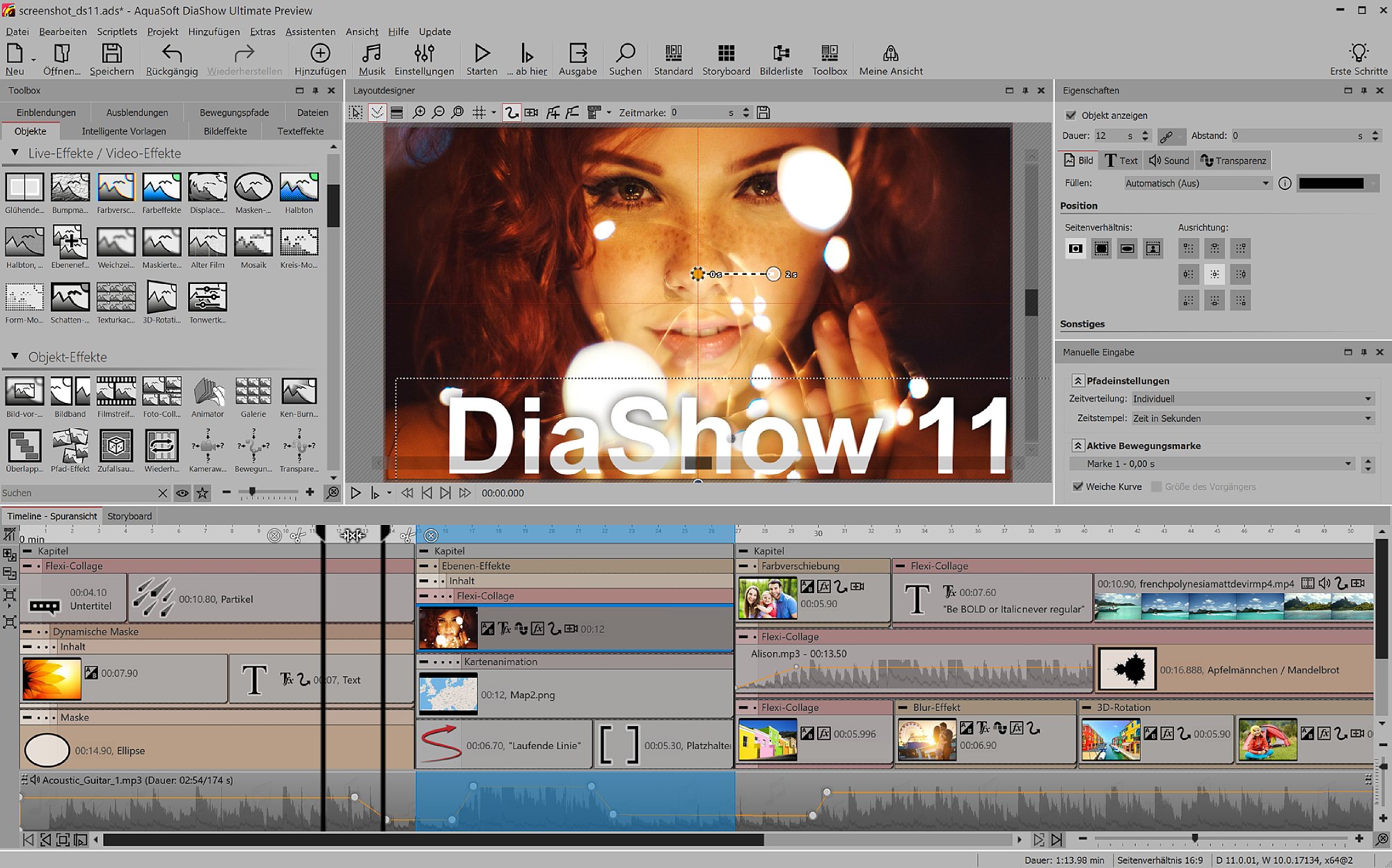The height and width of the screenshot is (868, 1392).
Task: Save Zeitmarke with the disk icon
Action: 764,113
